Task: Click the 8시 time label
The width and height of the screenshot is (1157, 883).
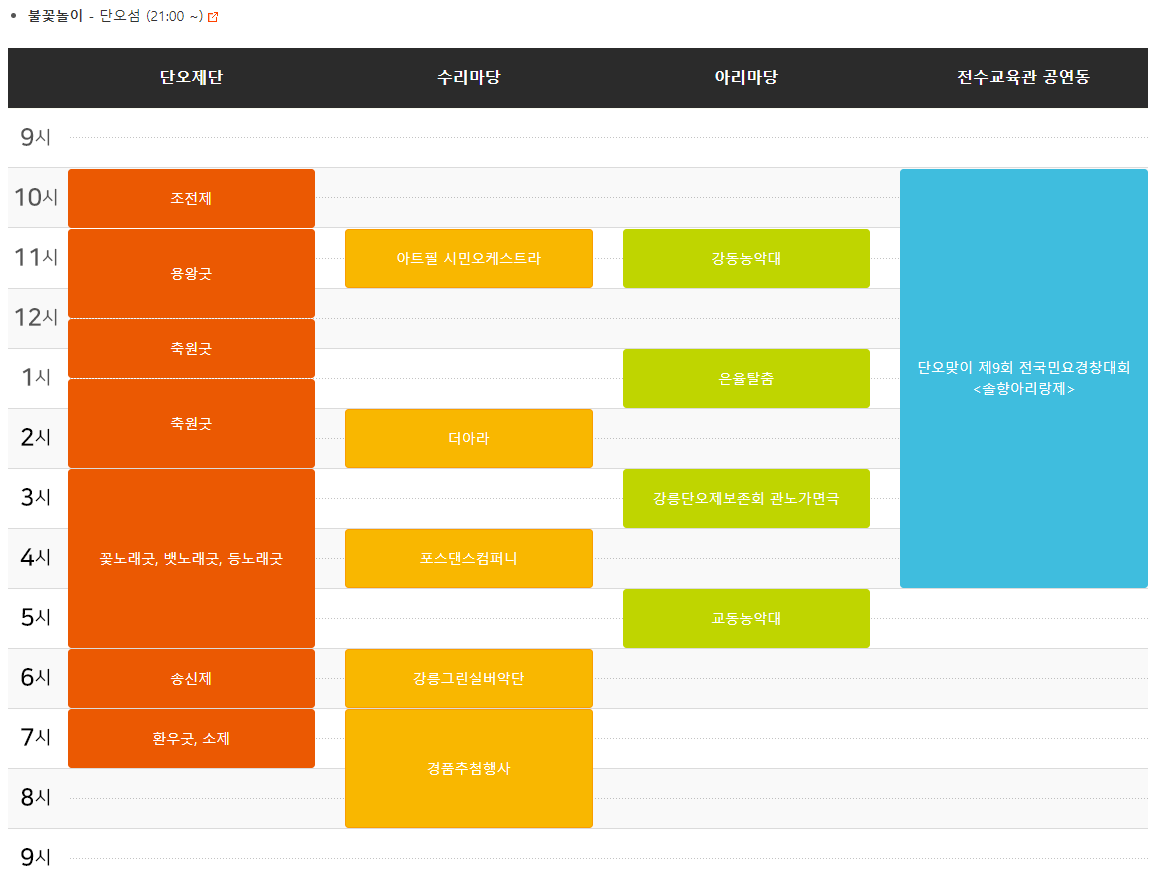Action: [x=35, y=797]
